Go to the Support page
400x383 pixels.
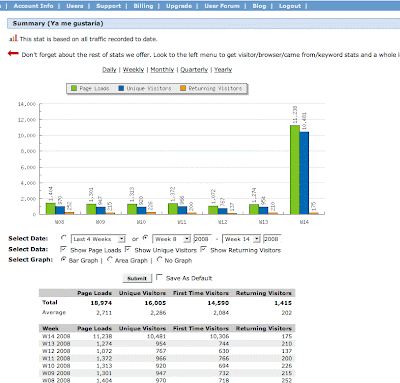point(108,6)
